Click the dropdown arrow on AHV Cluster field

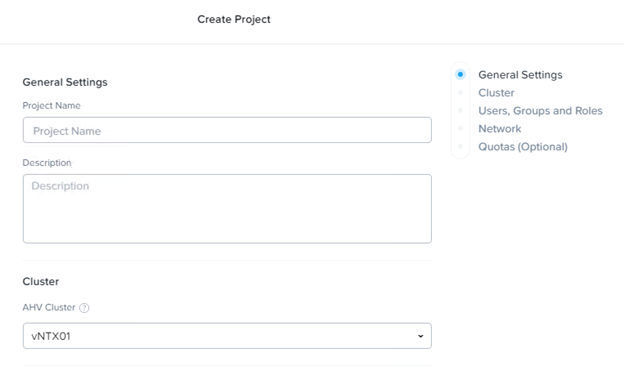[x=420, y=336]
